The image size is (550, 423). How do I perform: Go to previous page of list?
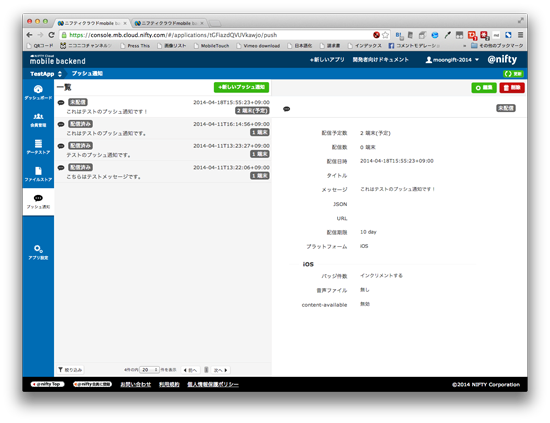tap(190, 370)
